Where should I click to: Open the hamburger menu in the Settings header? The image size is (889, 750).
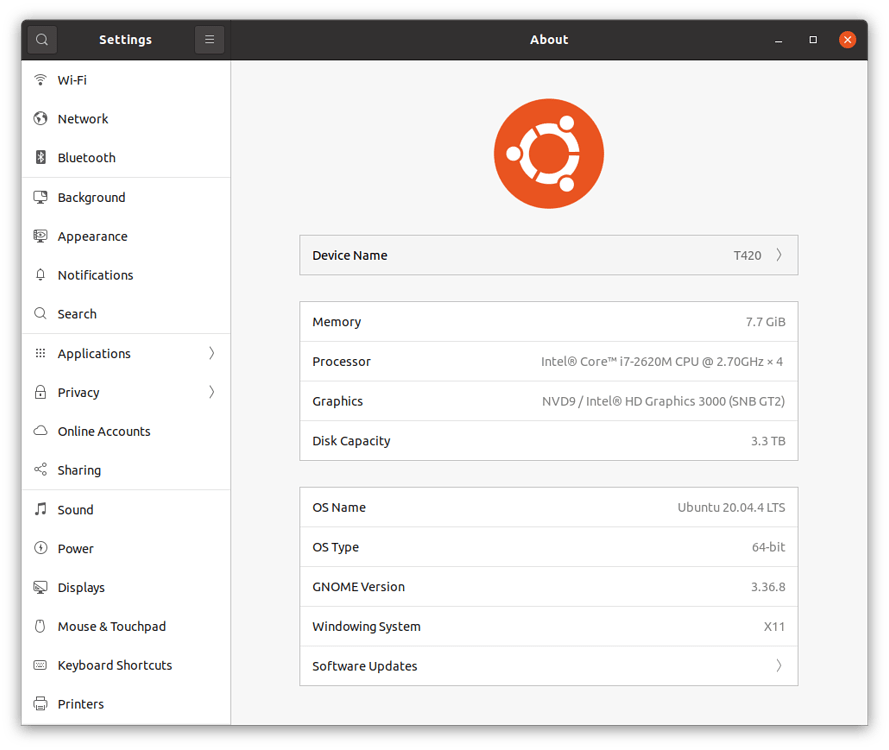[x=209, y=40]
